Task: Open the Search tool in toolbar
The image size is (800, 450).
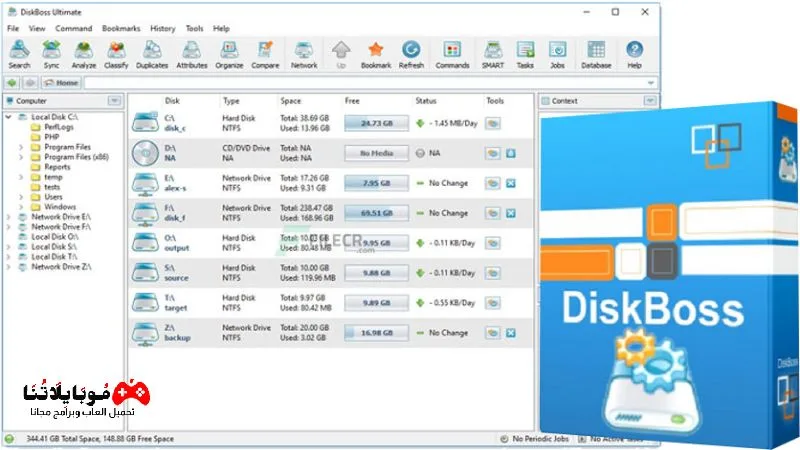Action: tap(19, 55)
